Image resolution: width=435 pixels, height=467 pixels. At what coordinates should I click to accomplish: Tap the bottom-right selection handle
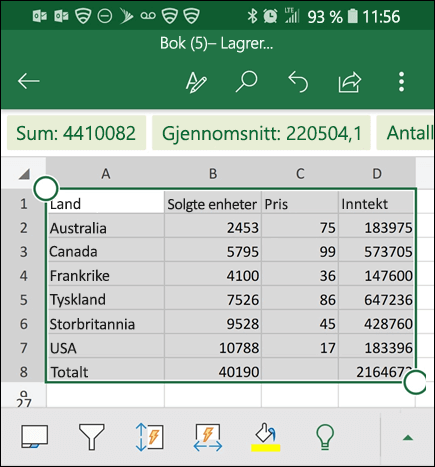pos(415,382)
